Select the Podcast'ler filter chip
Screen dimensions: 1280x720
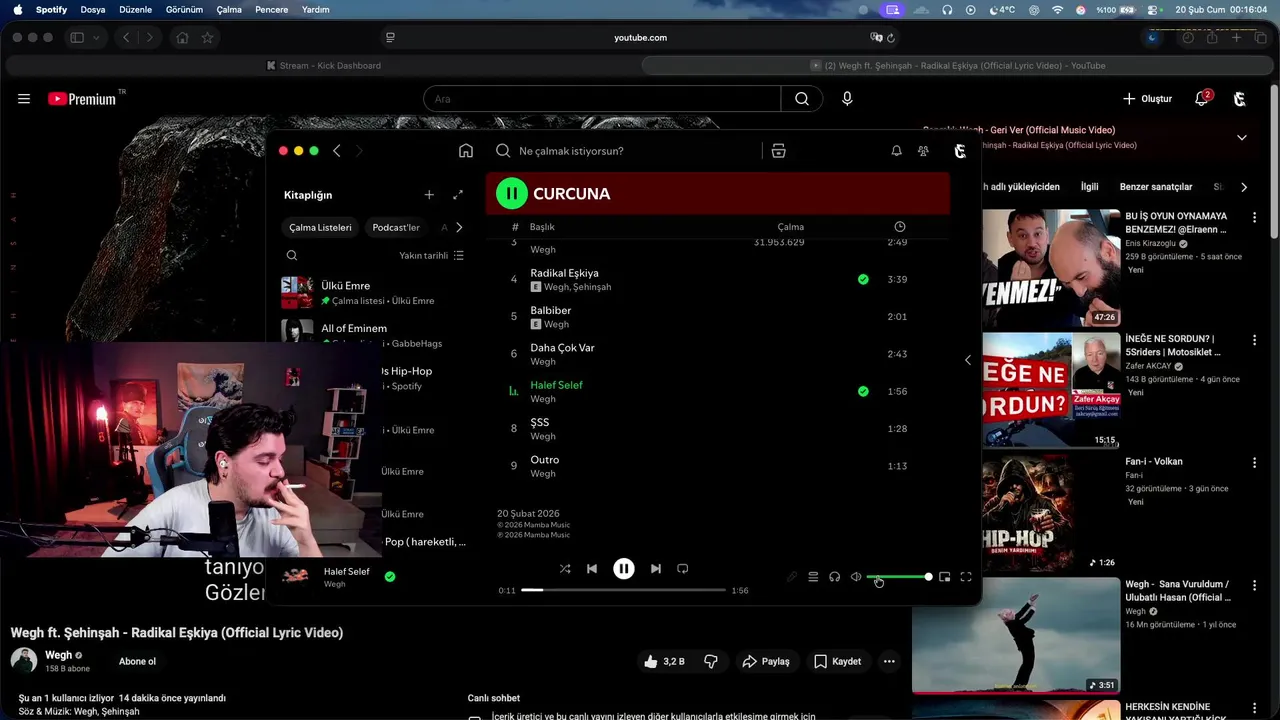pos(396,227)
